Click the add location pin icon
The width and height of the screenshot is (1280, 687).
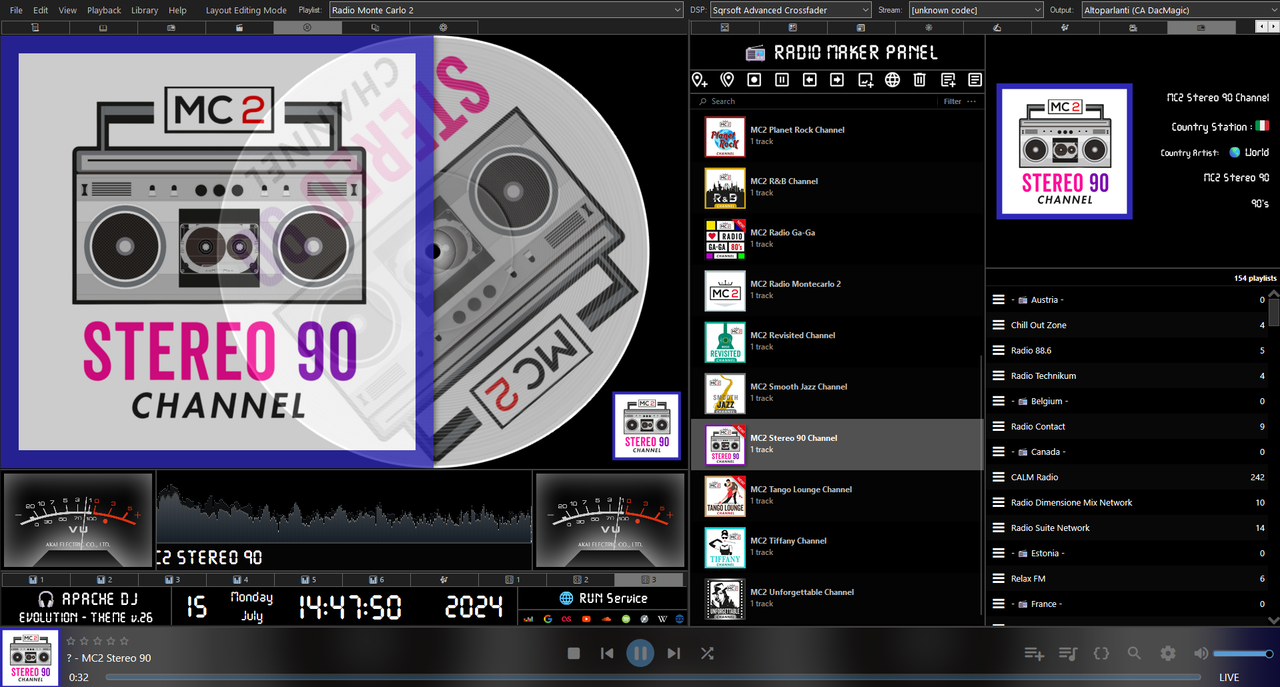(x=700, y=80)
